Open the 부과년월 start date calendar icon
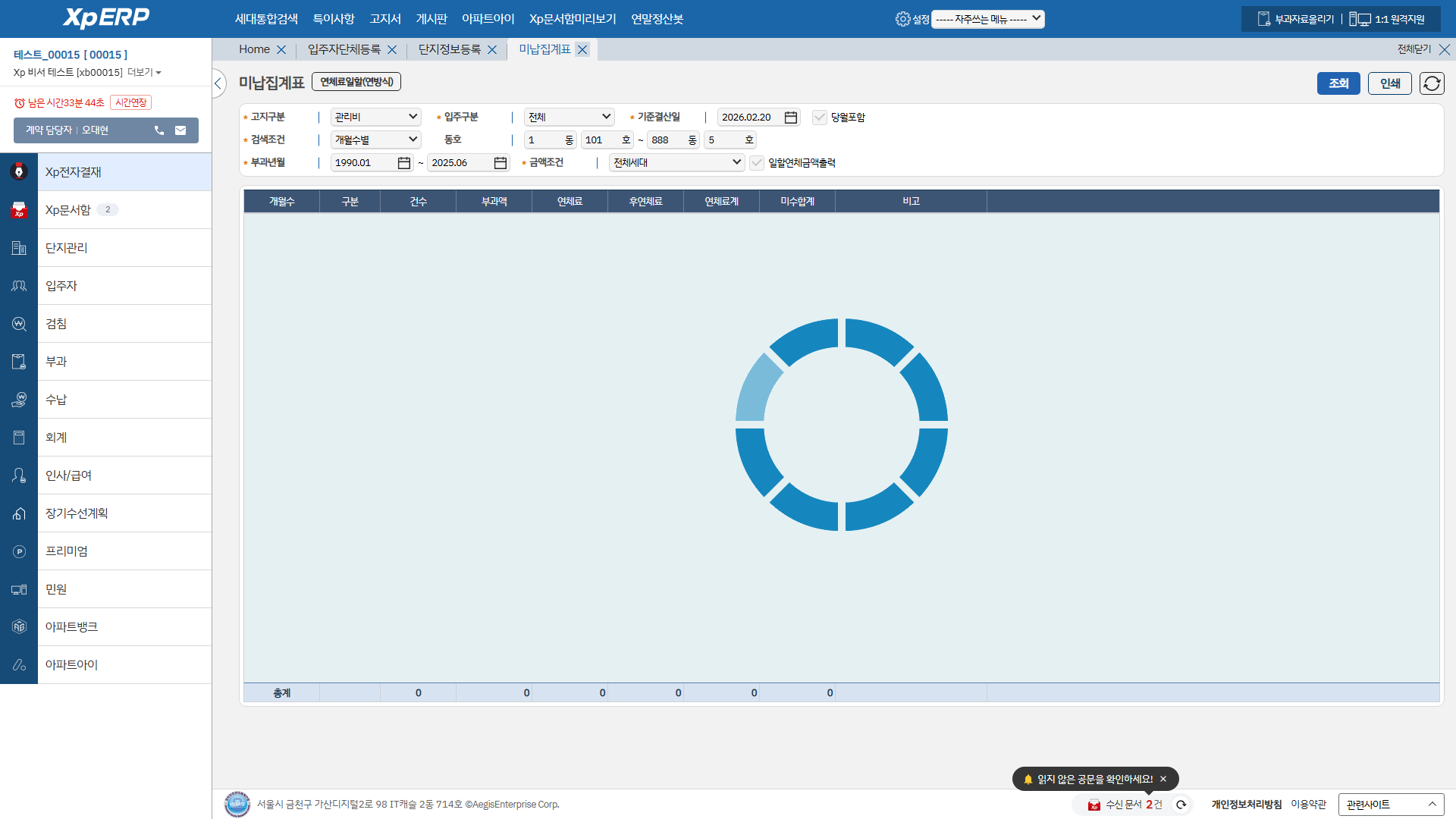This screenshot has height=819, width=1456. [x=403, y=163]
